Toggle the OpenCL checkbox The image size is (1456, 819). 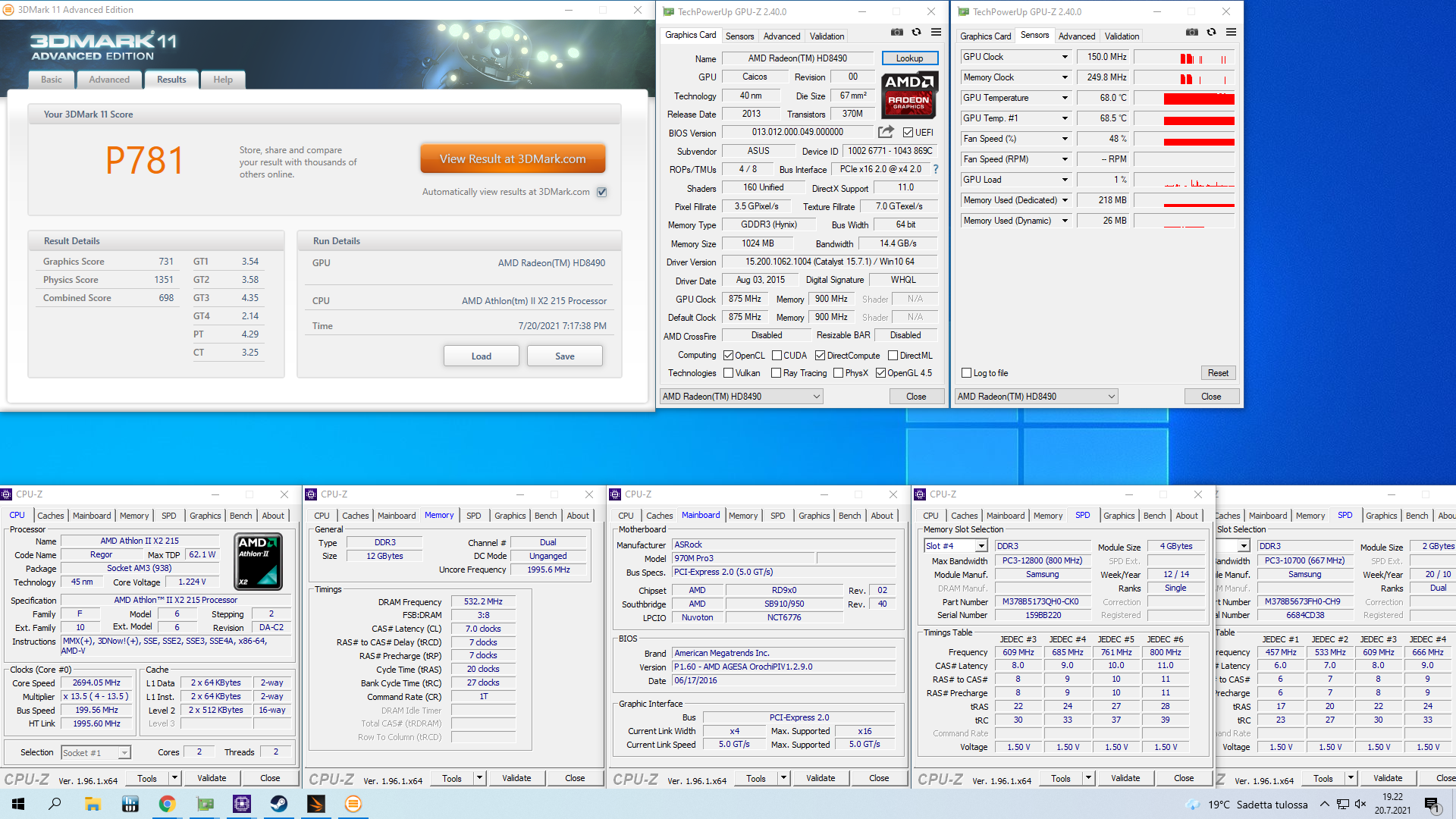click(728, 356)
